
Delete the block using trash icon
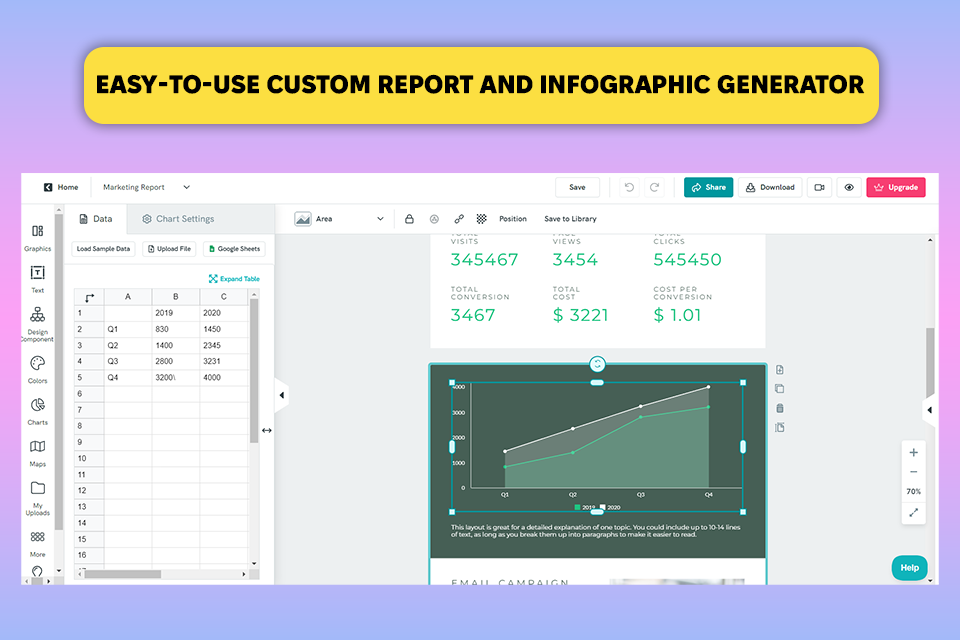click(779, 408)
